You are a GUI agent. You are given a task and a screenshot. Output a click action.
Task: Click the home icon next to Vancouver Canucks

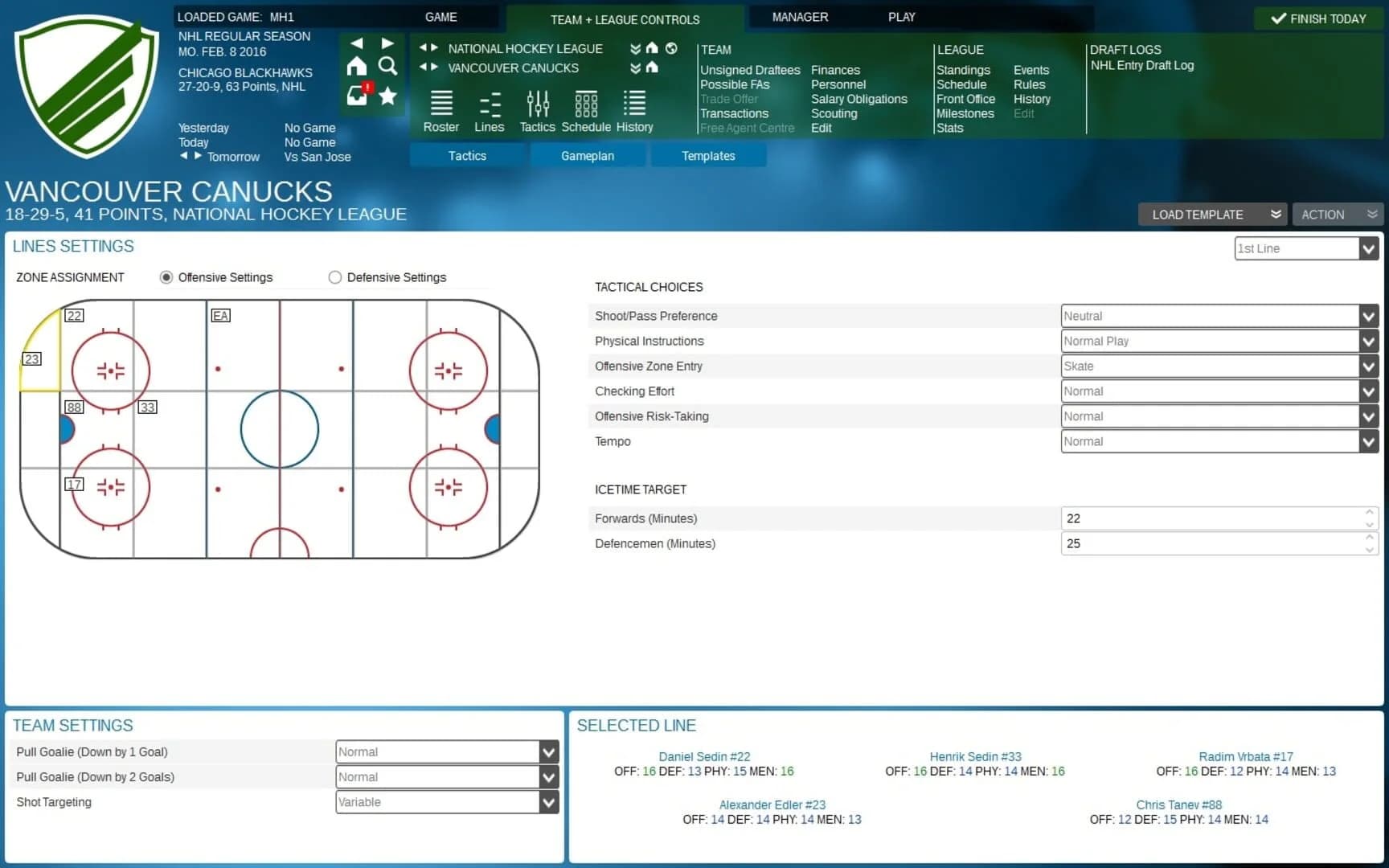[x=652, y=68]
